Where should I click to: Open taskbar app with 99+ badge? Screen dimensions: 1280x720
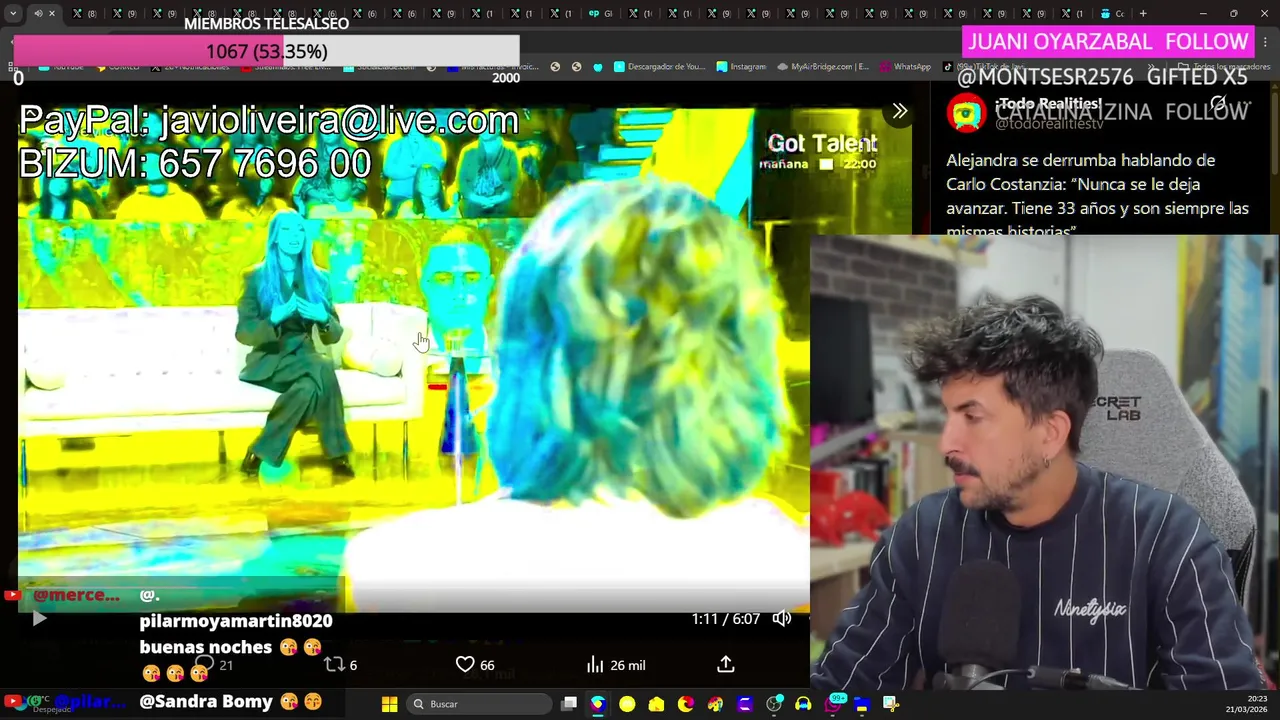[833, 704]
